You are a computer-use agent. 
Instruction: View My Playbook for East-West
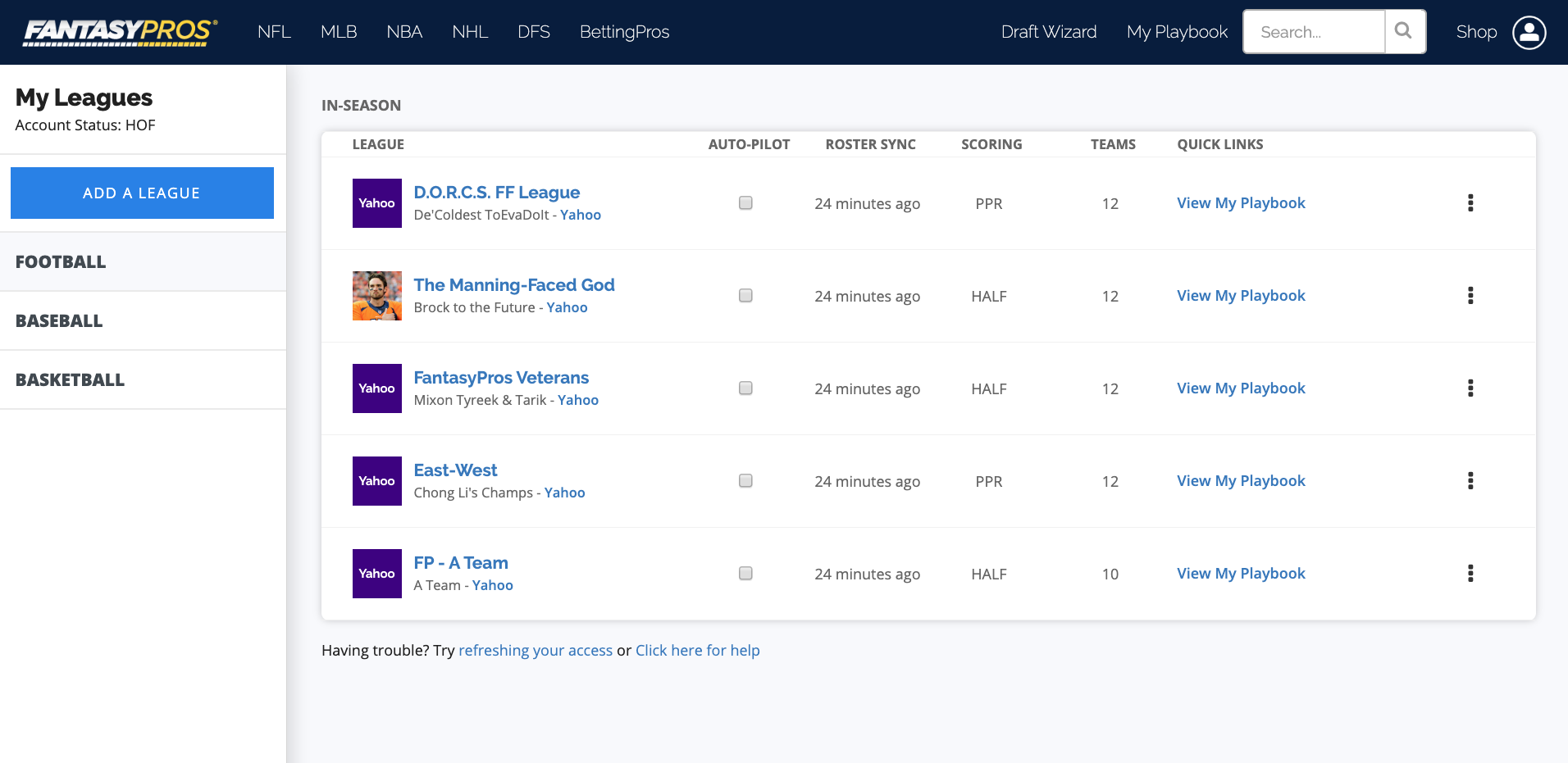(x=1241, y=481)
